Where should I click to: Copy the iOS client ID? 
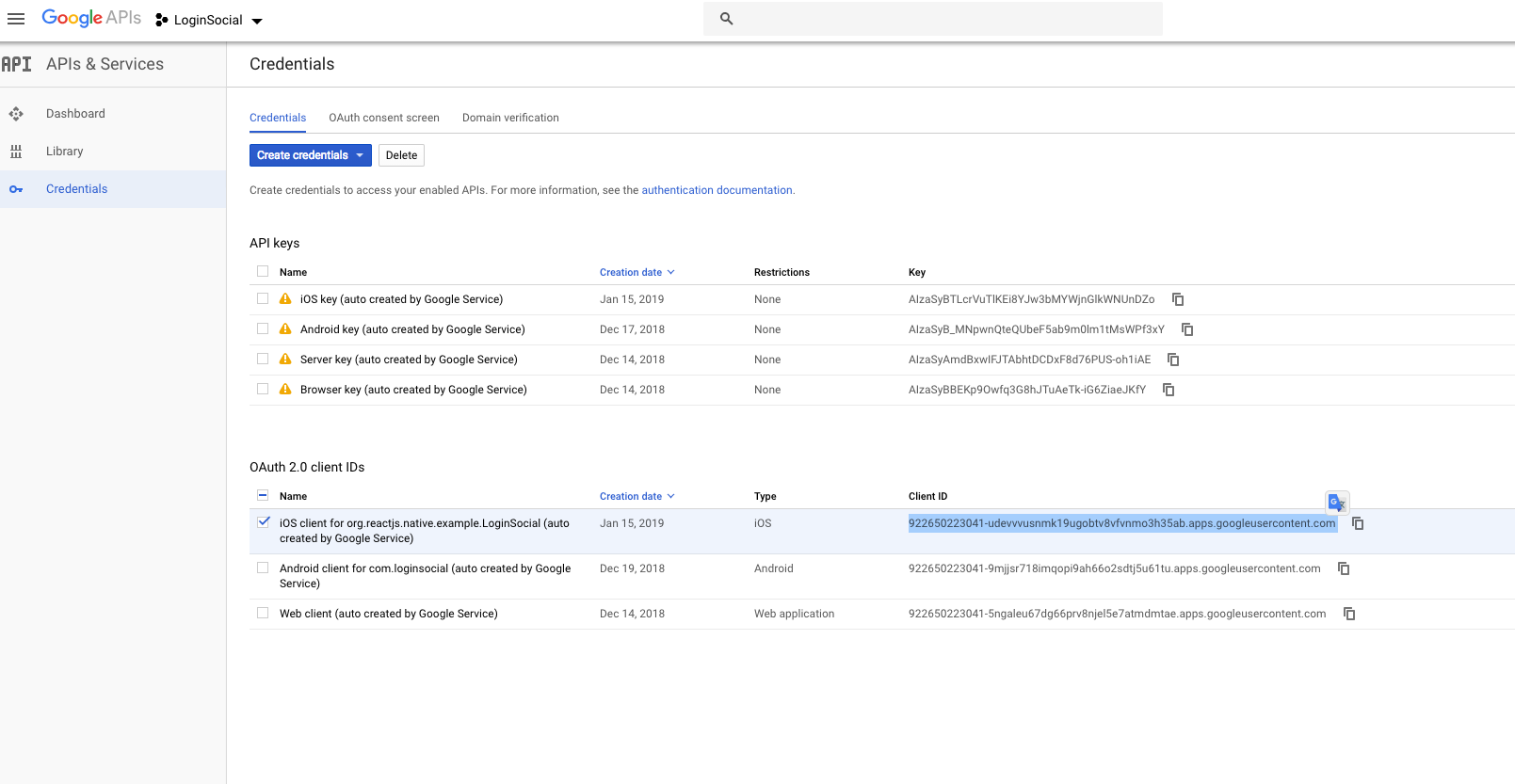pos(1358,523)
